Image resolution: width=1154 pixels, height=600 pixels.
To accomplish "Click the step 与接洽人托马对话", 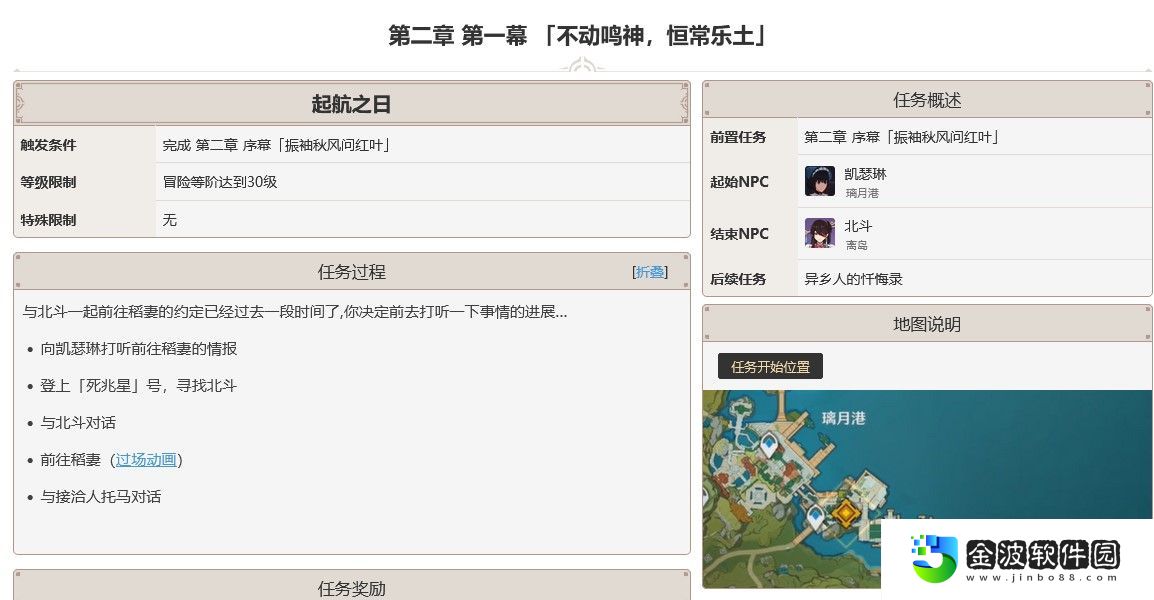I will (101, 496).
